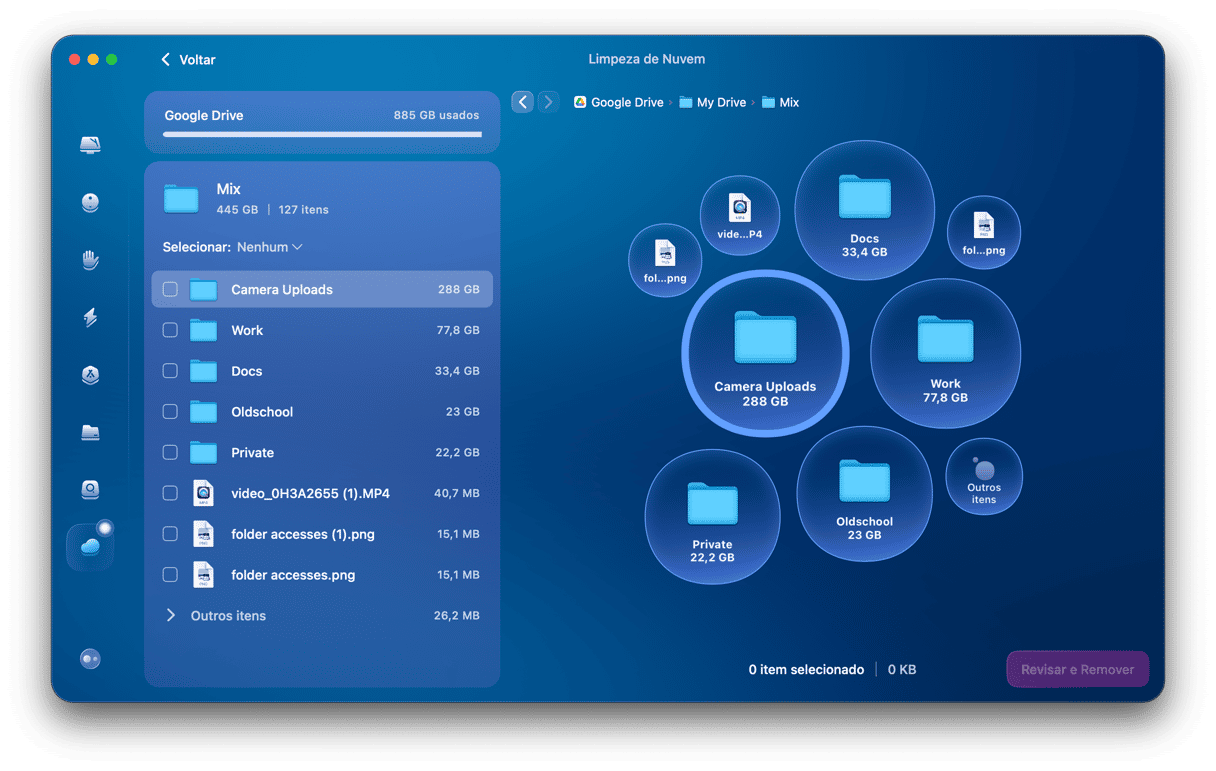Click the forward chevron next to breadcrumb
1216x771 pixels.
point(548,102)
